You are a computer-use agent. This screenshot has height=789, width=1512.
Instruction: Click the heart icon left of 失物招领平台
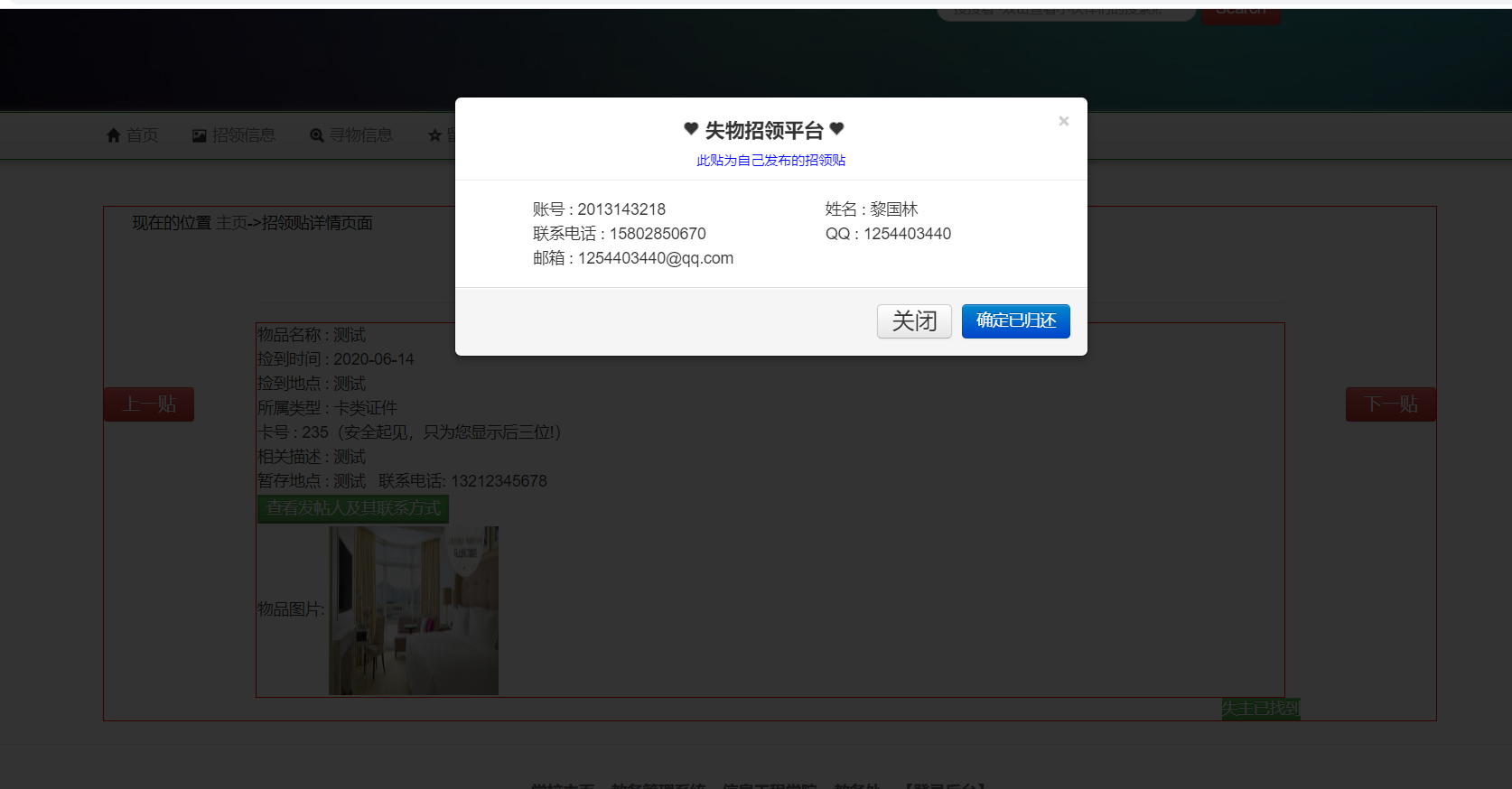click(691, 129)
